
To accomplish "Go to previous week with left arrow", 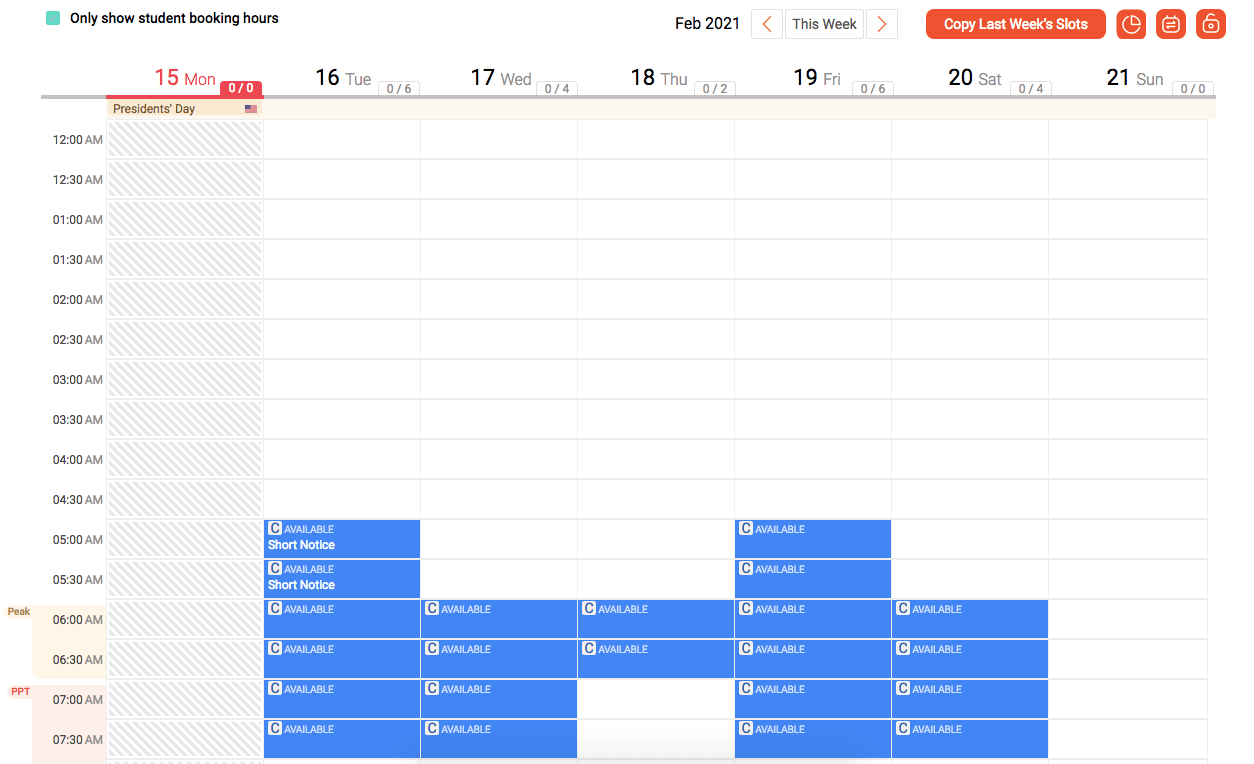I will [x=767, y=24].
